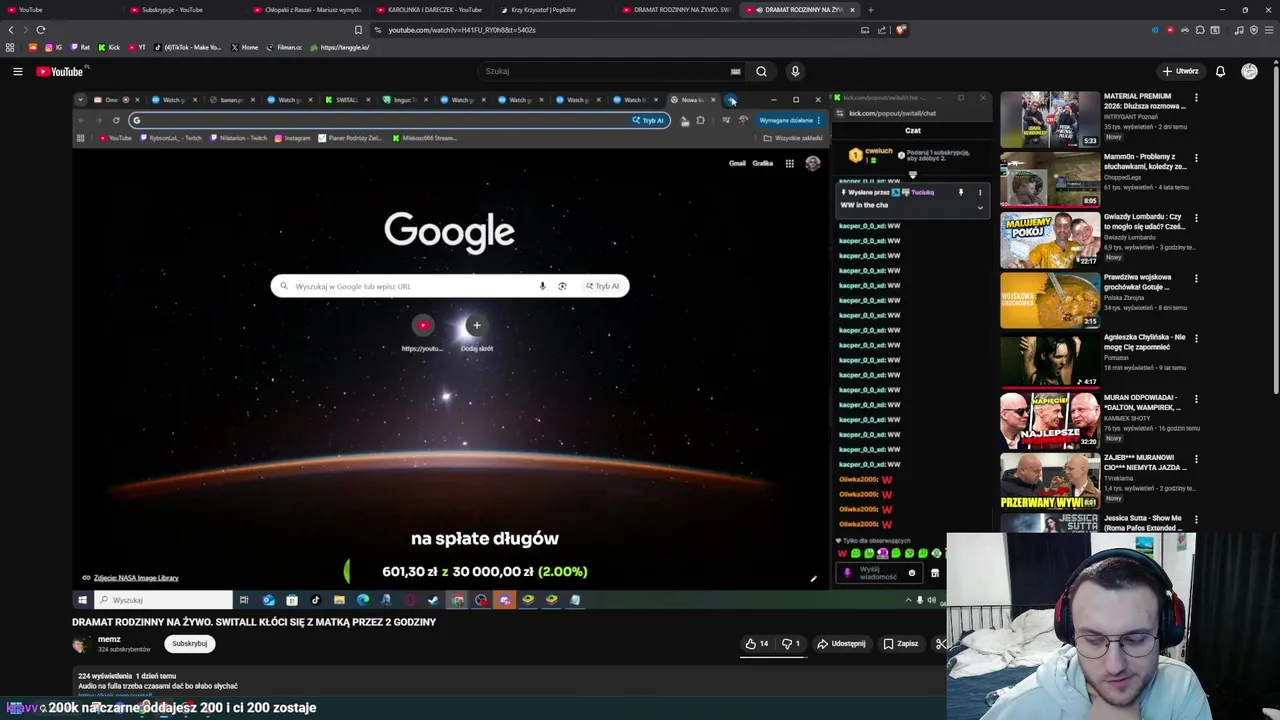Open the apps grid in bookmarks bar

tap(10, 47)
